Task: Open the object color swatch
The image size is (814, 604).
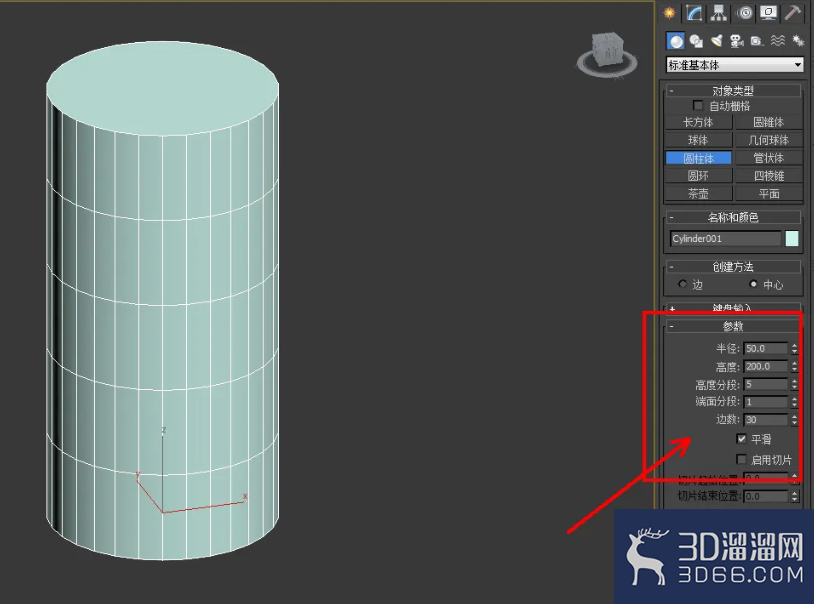Action: pos(792,238)
